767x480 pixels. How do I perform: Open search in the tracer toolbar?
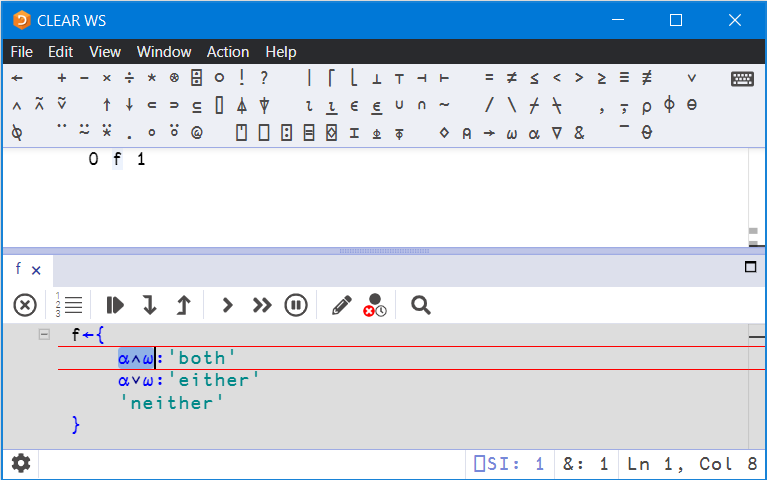tap(421, 305)
